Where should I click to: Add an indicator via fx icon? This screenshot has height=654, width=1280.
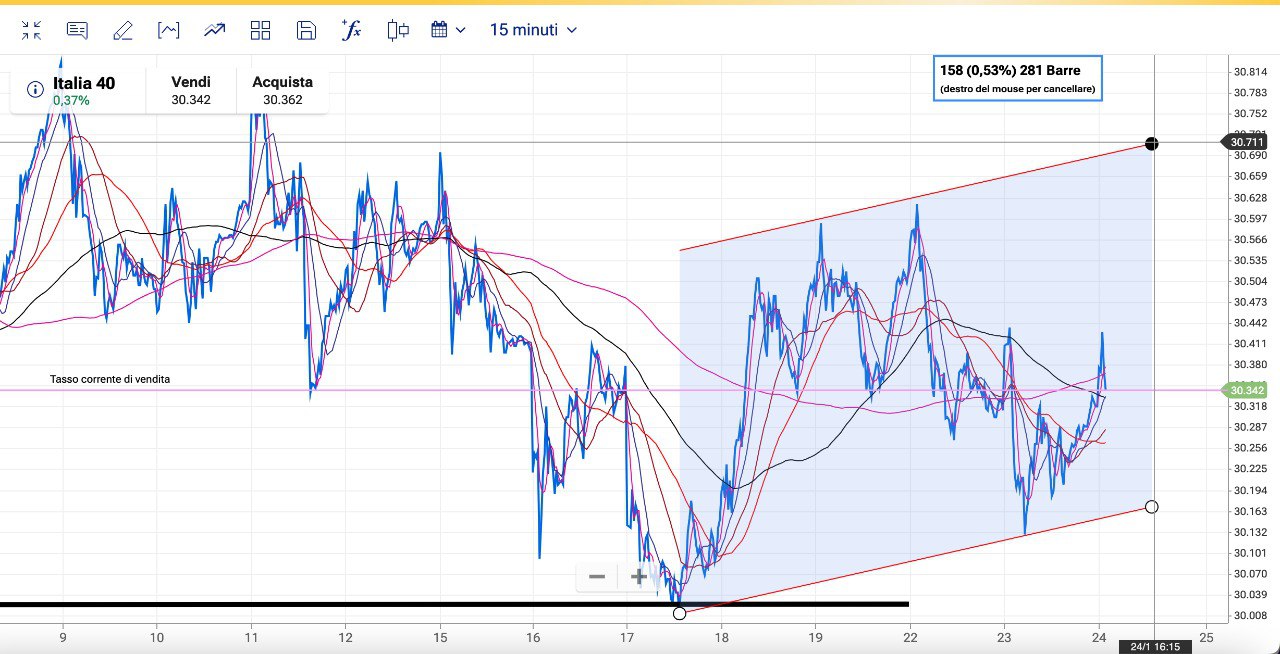point(351,30)
